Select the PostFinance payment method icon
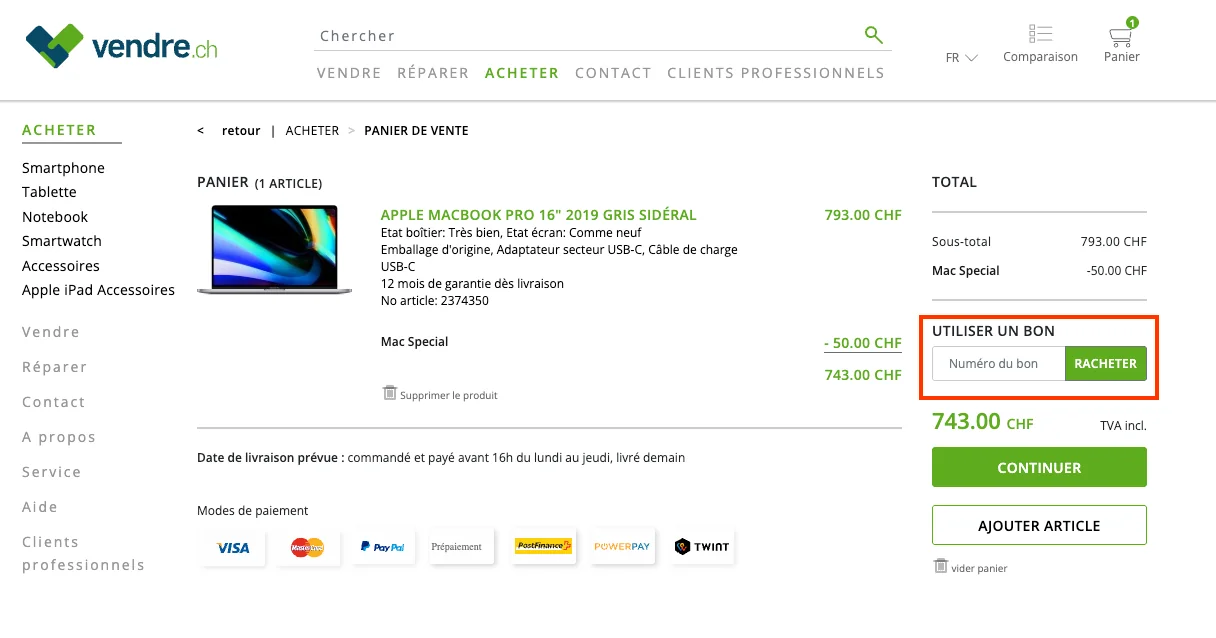This screenshot has height=638, width=1216. tap(542, 546)
